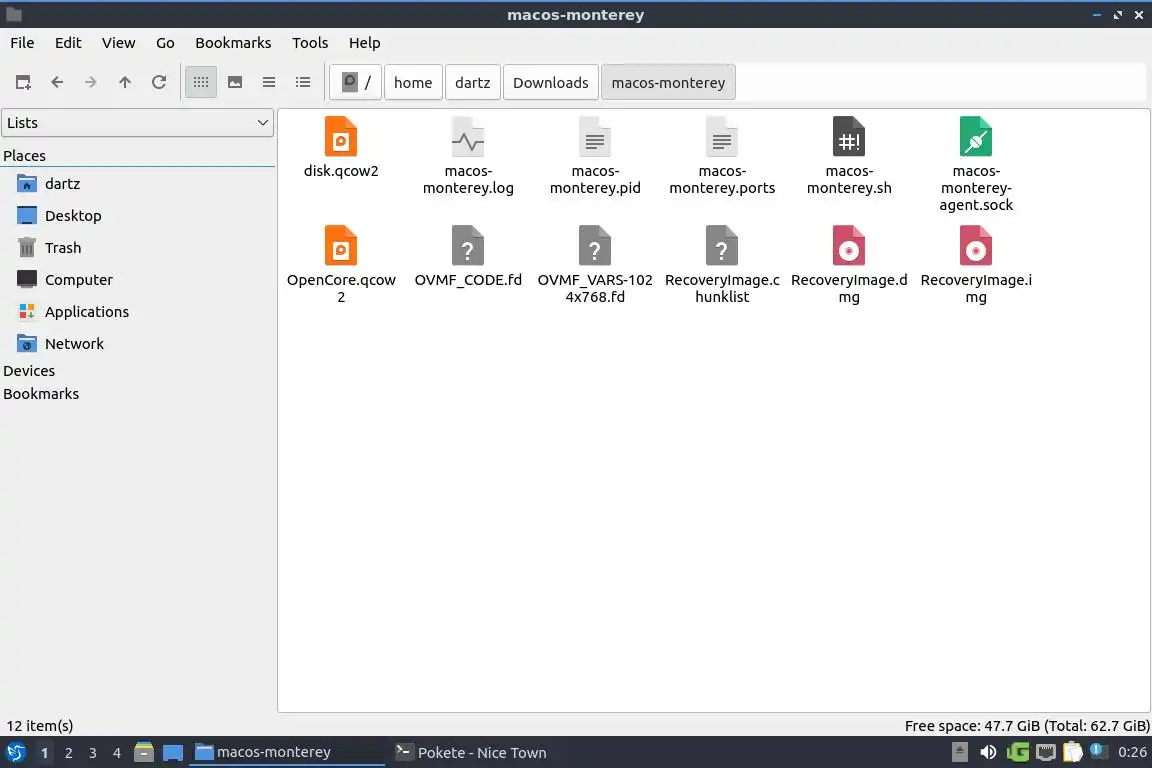Viewport: 1152px width, 768px height.
Task: Expand the Bookmarks sidebar section
Action: [x=41, y=394]
